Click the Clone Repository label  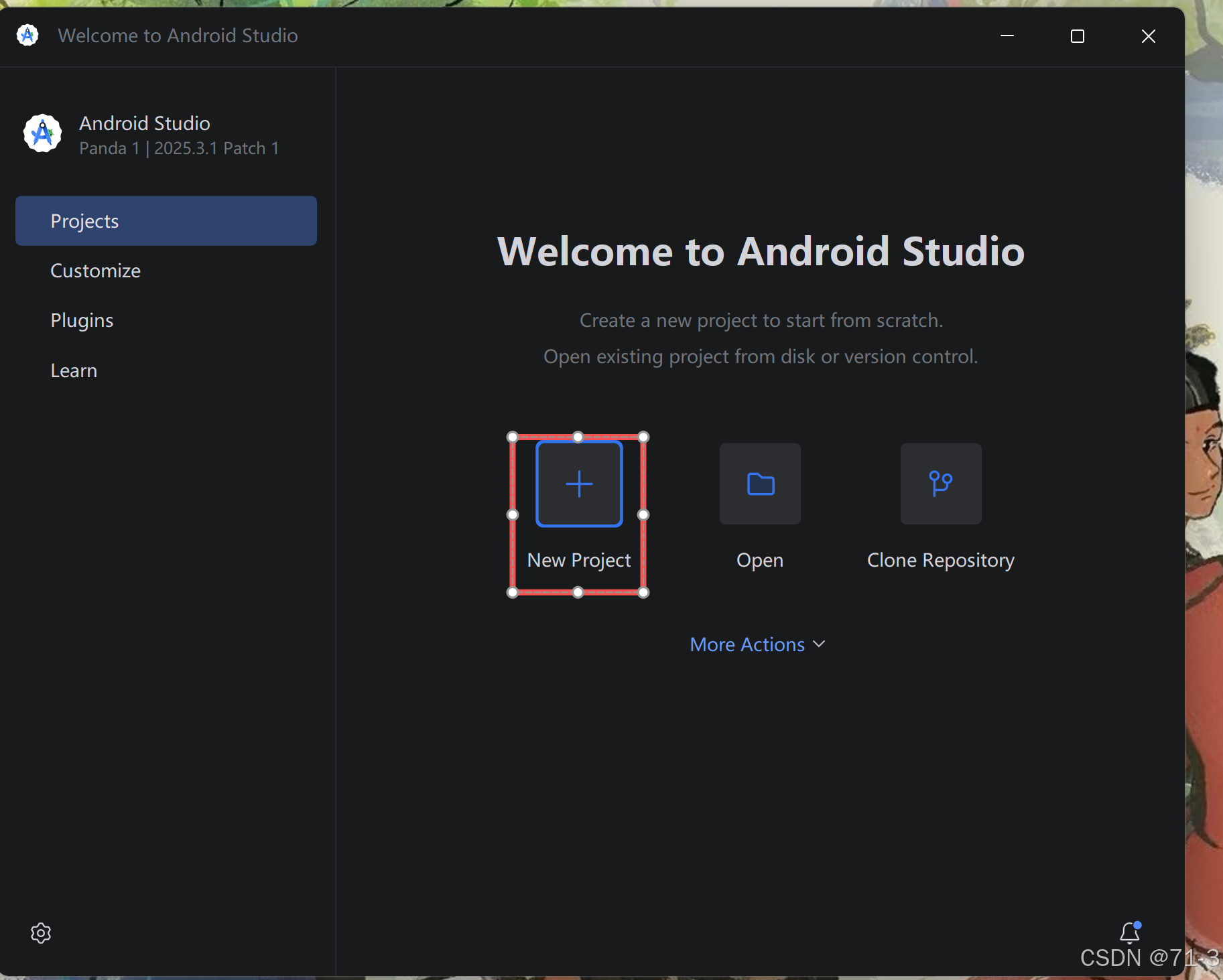941,560
